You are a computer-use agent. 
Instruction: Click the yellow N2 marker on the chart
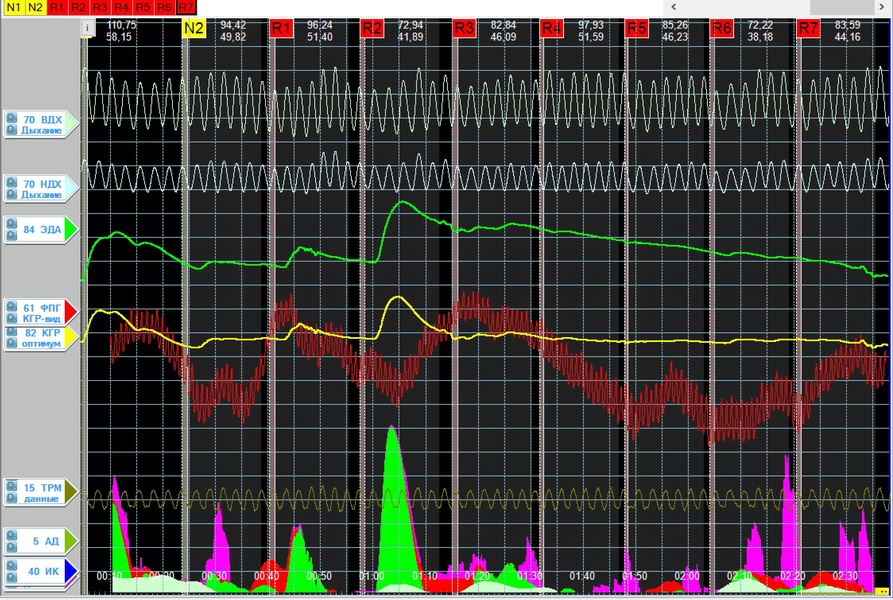193,28
